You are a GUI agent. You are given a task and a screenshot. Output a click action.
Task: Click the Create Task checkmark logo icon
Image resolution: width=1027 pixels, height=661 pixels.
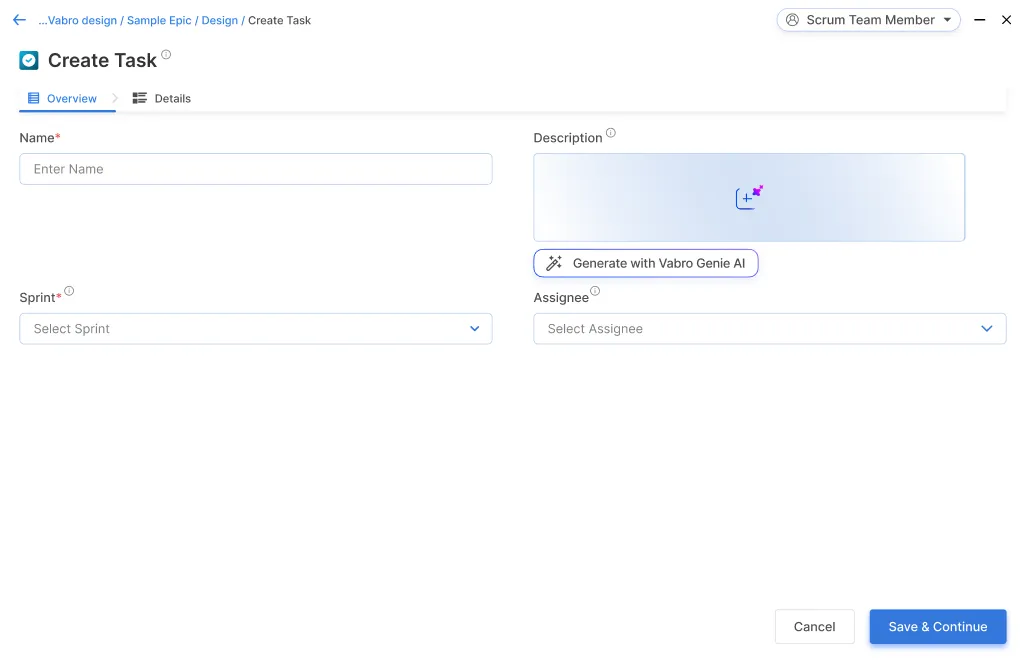click(29, 61)
